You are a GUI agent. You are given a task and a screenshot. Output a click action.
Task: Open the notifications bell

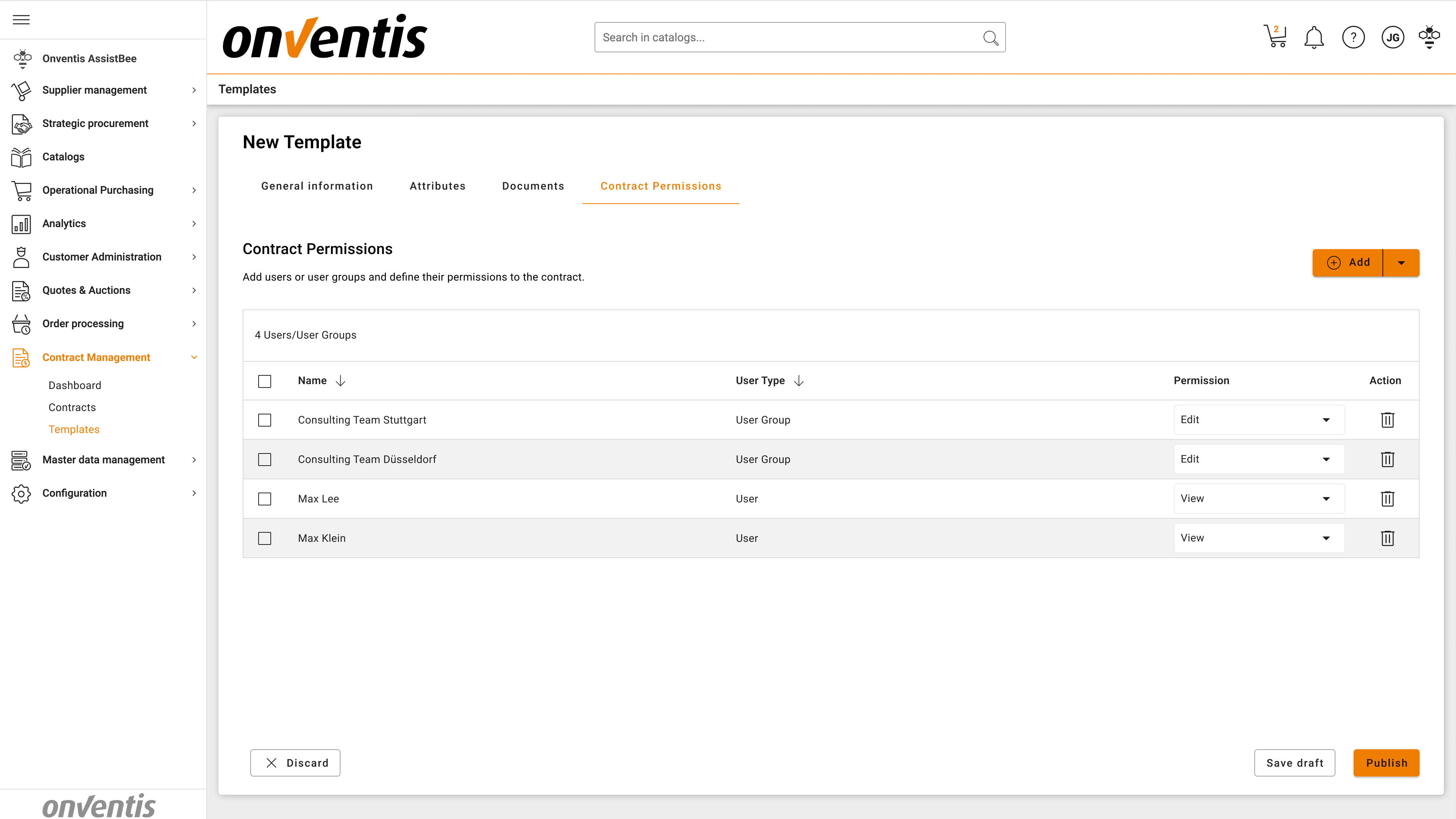point(1313,37)
